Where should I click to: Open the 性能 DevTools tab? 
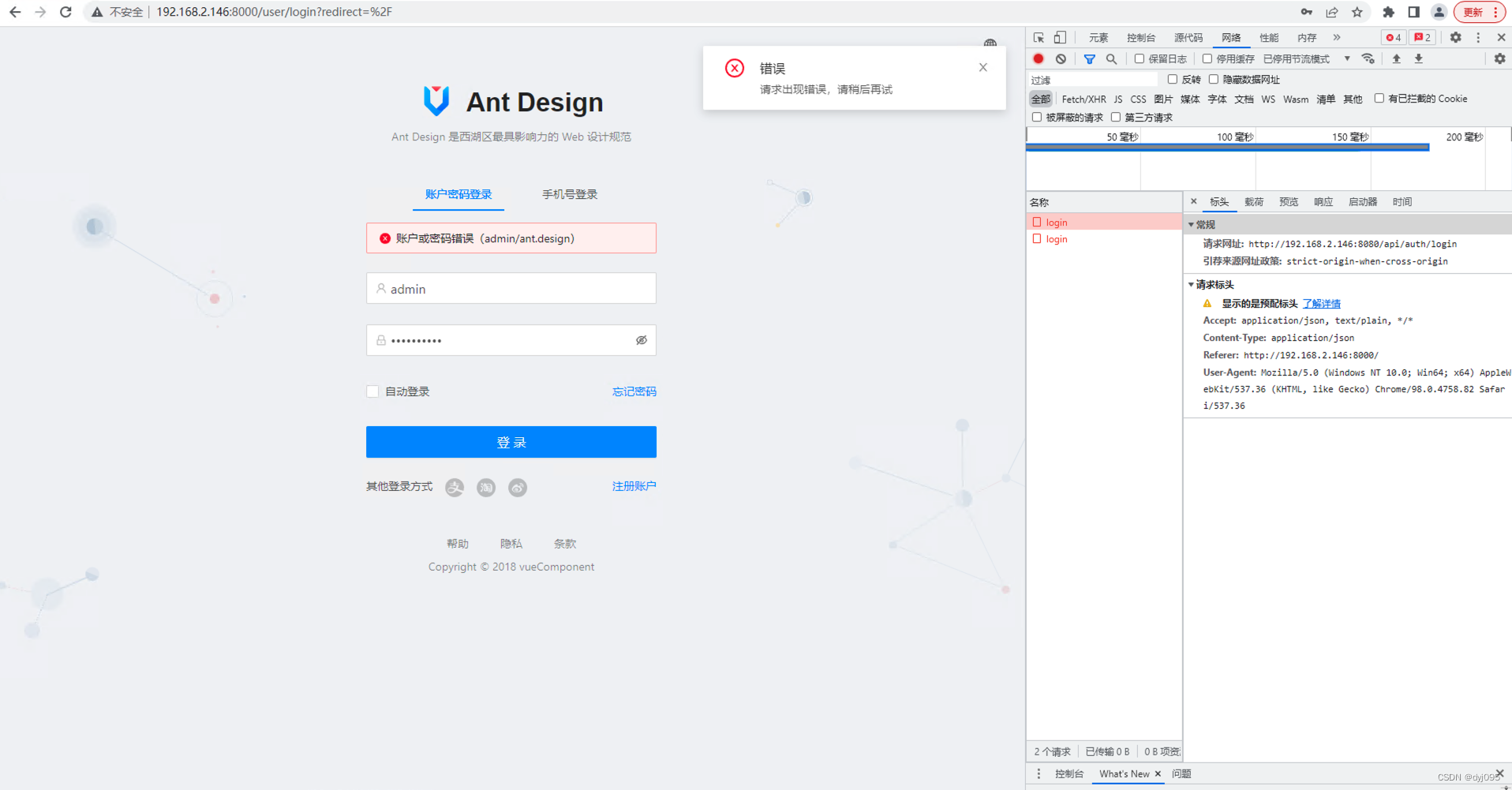[x=1269, y=37]
